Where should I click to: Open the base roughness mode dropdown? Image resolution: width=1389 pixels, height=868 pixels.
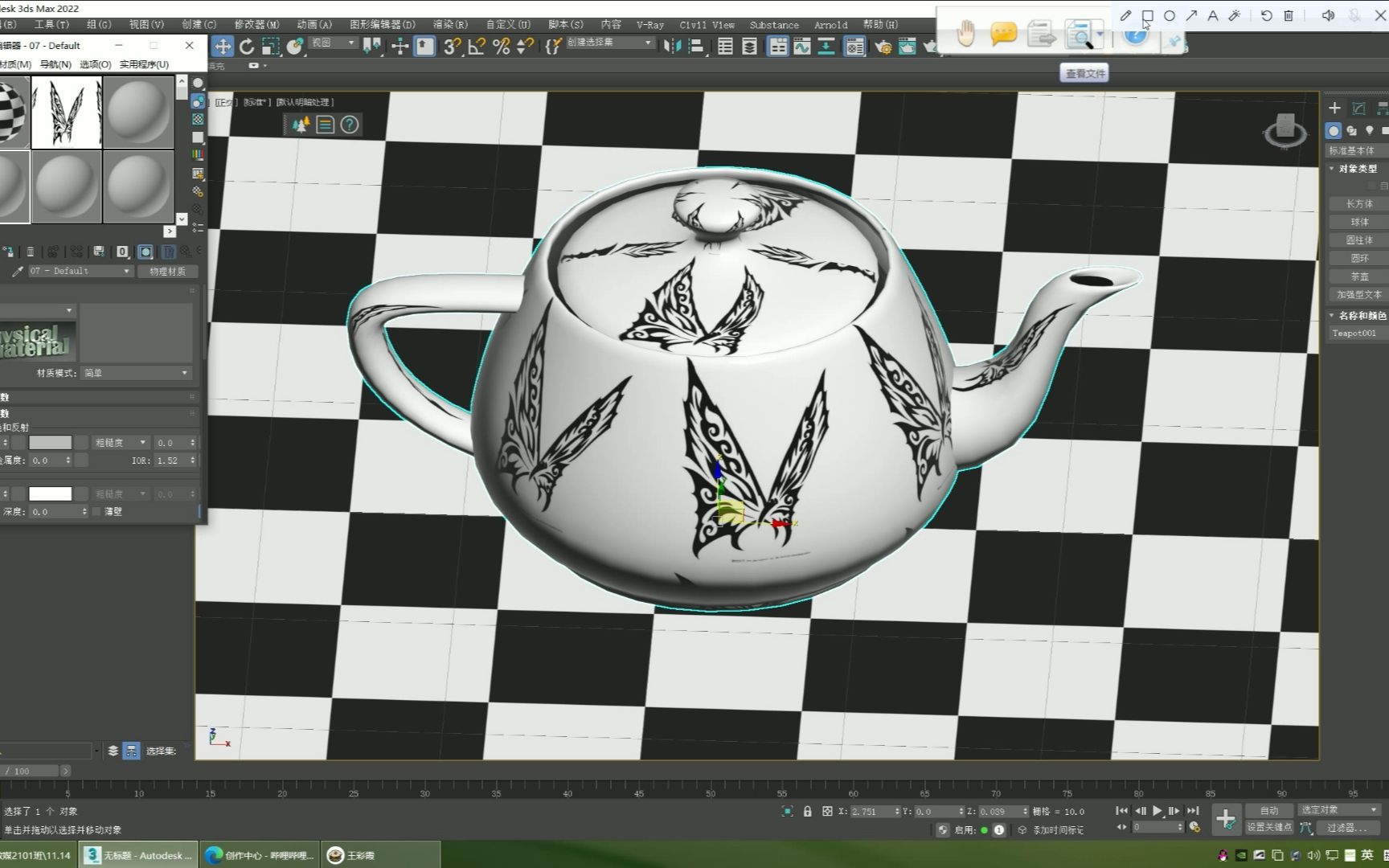(121, 443)
